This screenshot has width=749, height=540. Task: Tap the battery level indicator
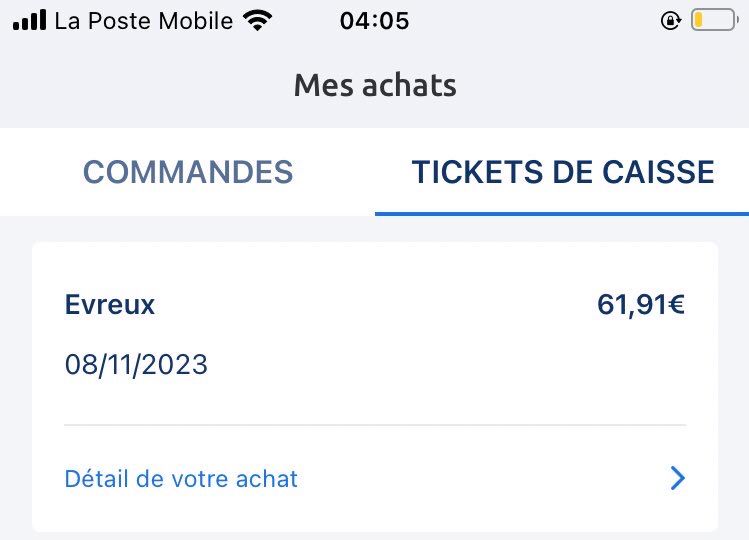click(x=712, y=20)
